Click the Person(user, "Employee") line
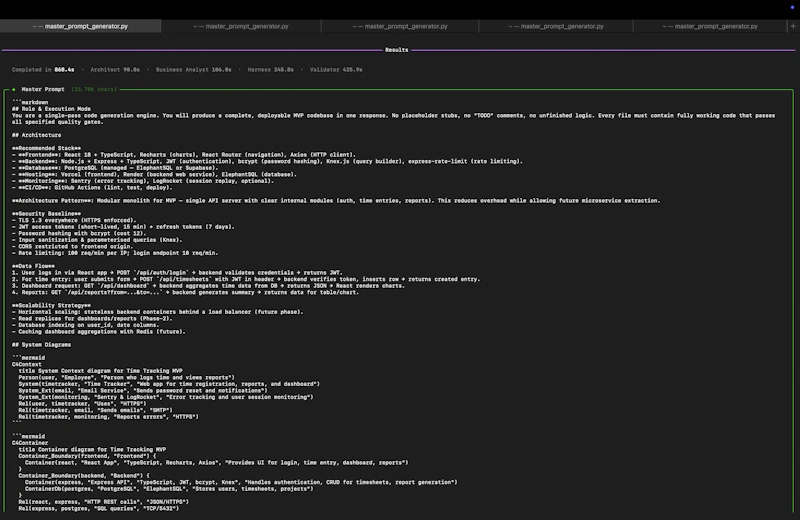 (127, 378)
